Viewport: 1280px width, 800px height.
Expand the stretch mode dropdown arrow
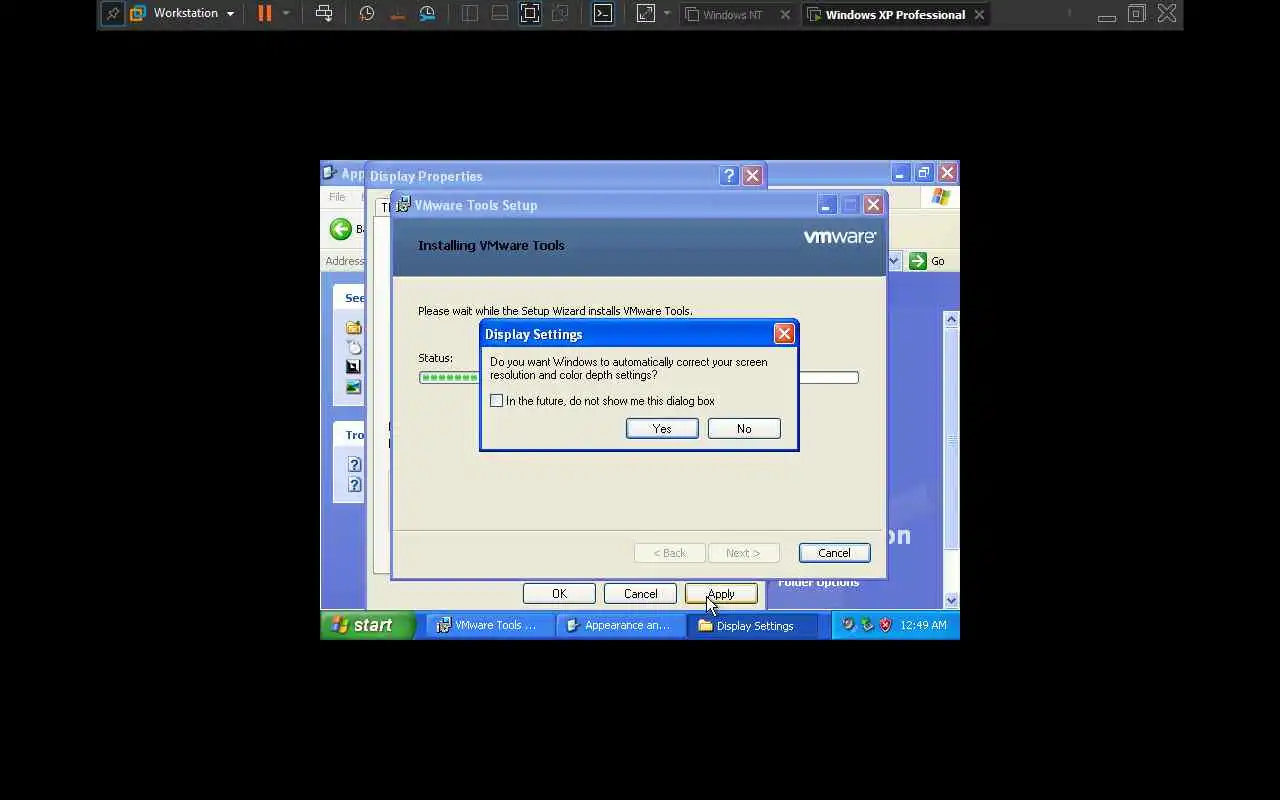point(667,14)
